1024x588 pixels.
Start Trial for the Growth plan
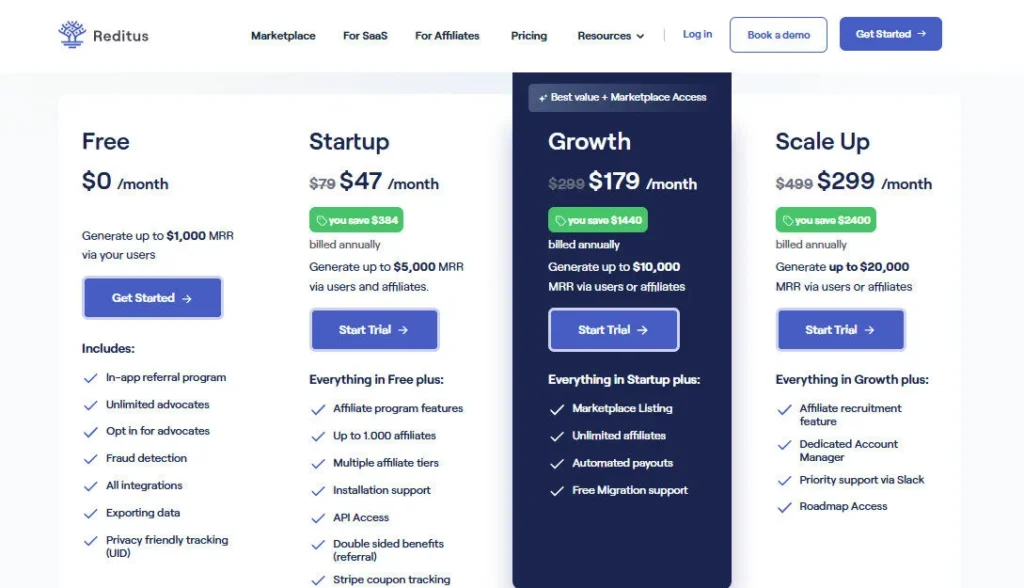click(x=613, y=330)
